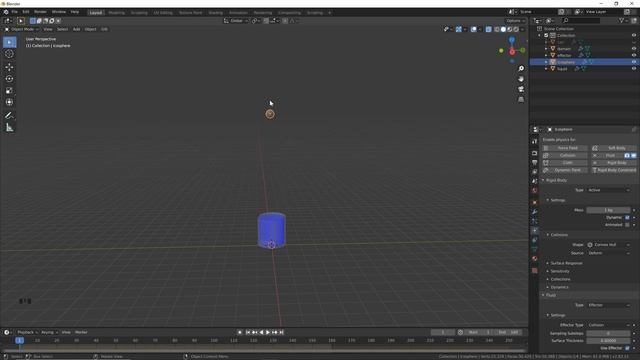Click frame 100 on the timeline
This screenshot has width=640, height=360.
tap(214, 340)
